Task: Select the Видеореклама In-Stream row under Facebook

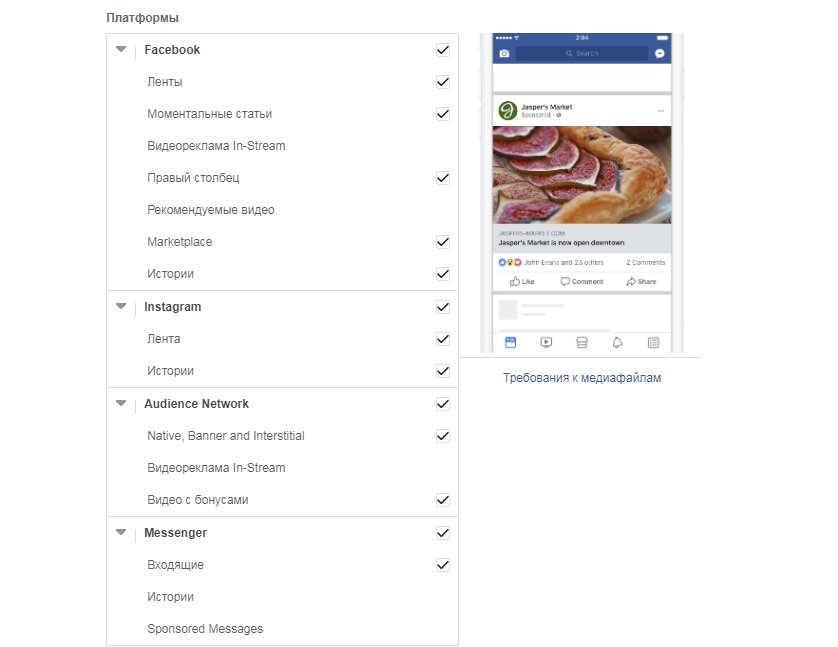Action: coord(216,146)
